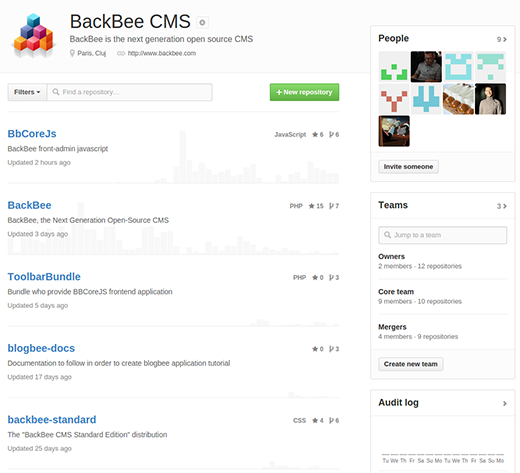The image size is (520, 473).
Task: Click the location pin icon by Paris, Cluj
Action: pyautogui.click(x=72, y=53)
